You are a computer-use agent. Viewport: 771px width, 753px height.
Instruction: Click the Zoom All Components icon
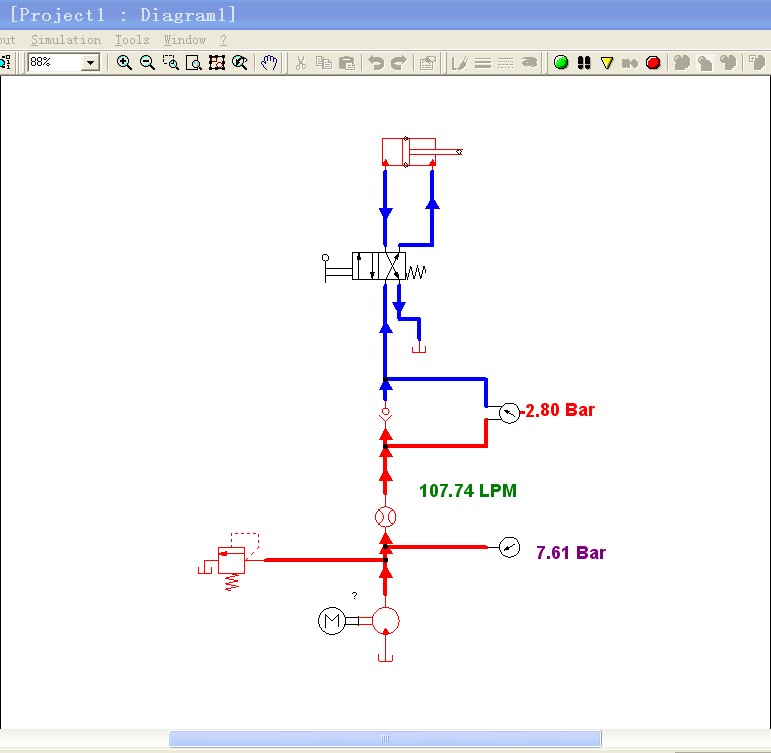[x=217, y=62]
